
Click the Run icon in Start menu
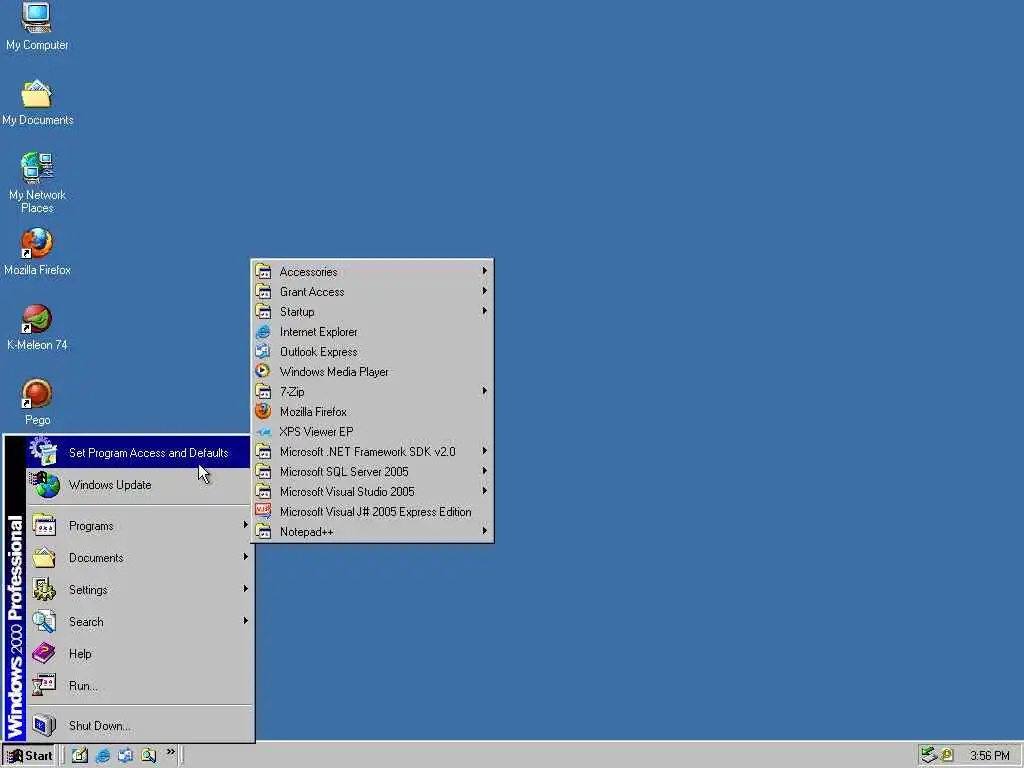44,685
